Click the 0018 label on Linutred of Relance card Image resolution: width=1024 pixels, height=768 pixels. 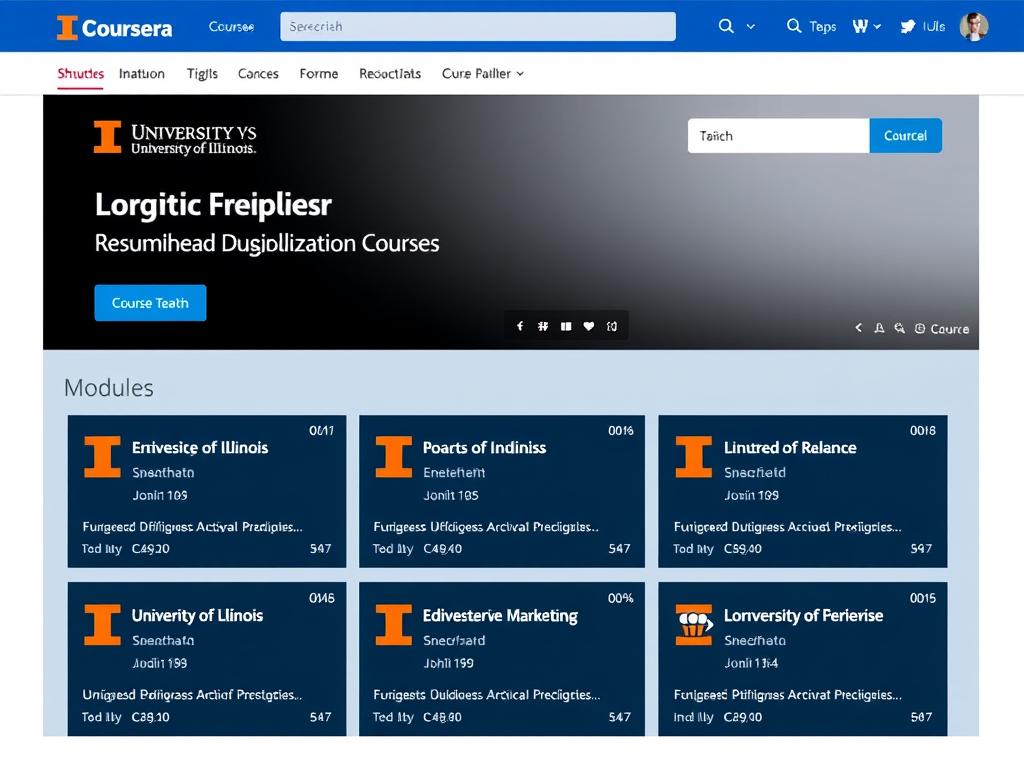(x=923, y=430)
